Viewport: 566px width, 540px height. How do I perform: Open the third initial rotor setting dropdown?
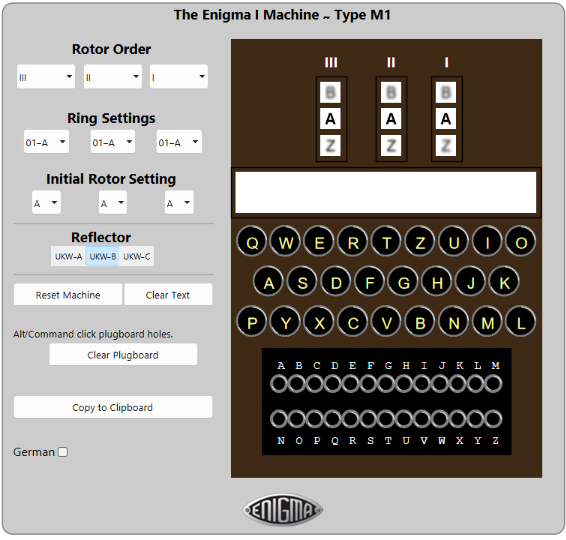[x=179, y=202]
